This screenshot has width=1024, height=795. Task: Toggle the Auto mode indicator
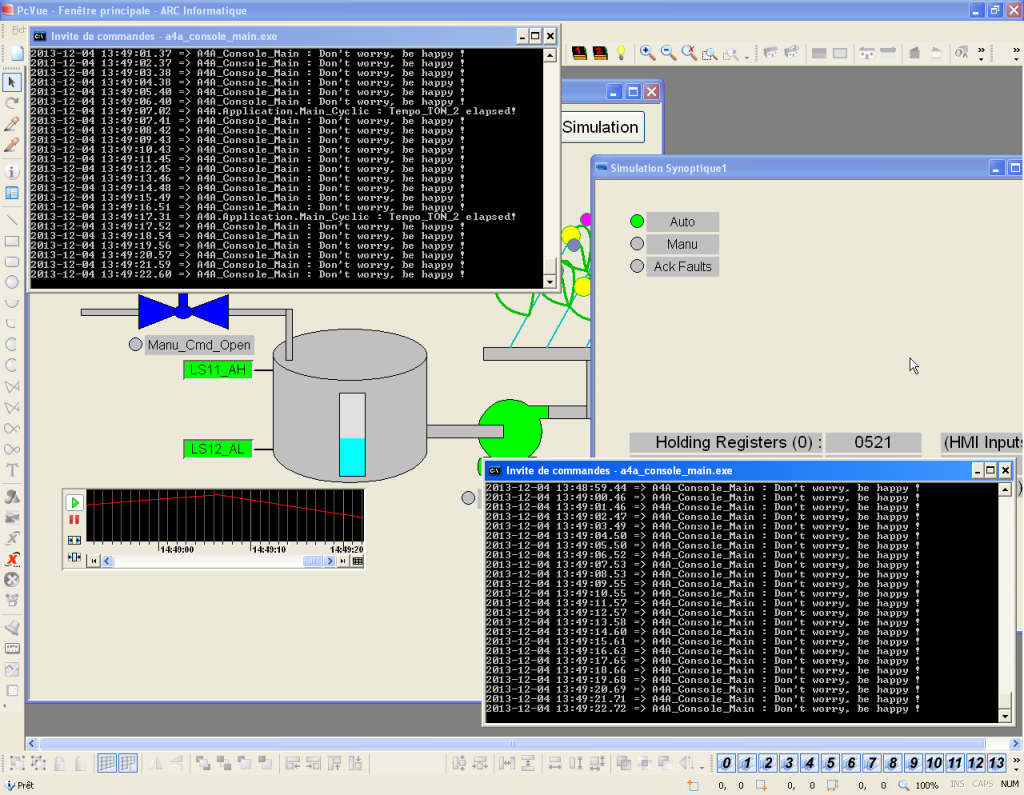[637, 222]
